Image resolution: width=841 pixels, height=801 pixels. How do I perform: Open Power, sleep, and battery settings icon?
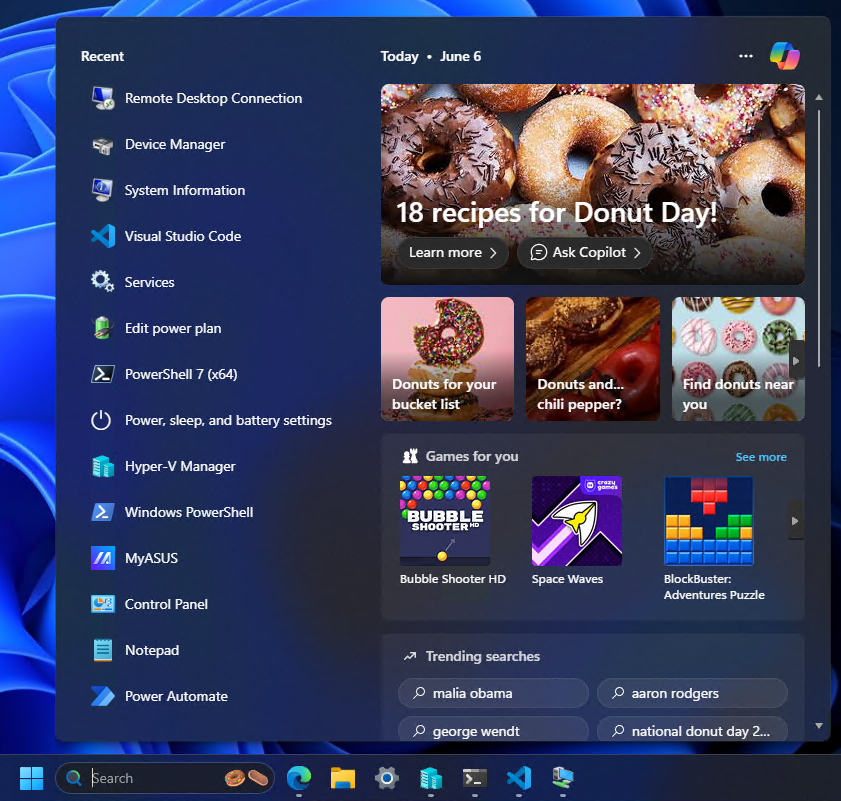[x=101, y=420]
